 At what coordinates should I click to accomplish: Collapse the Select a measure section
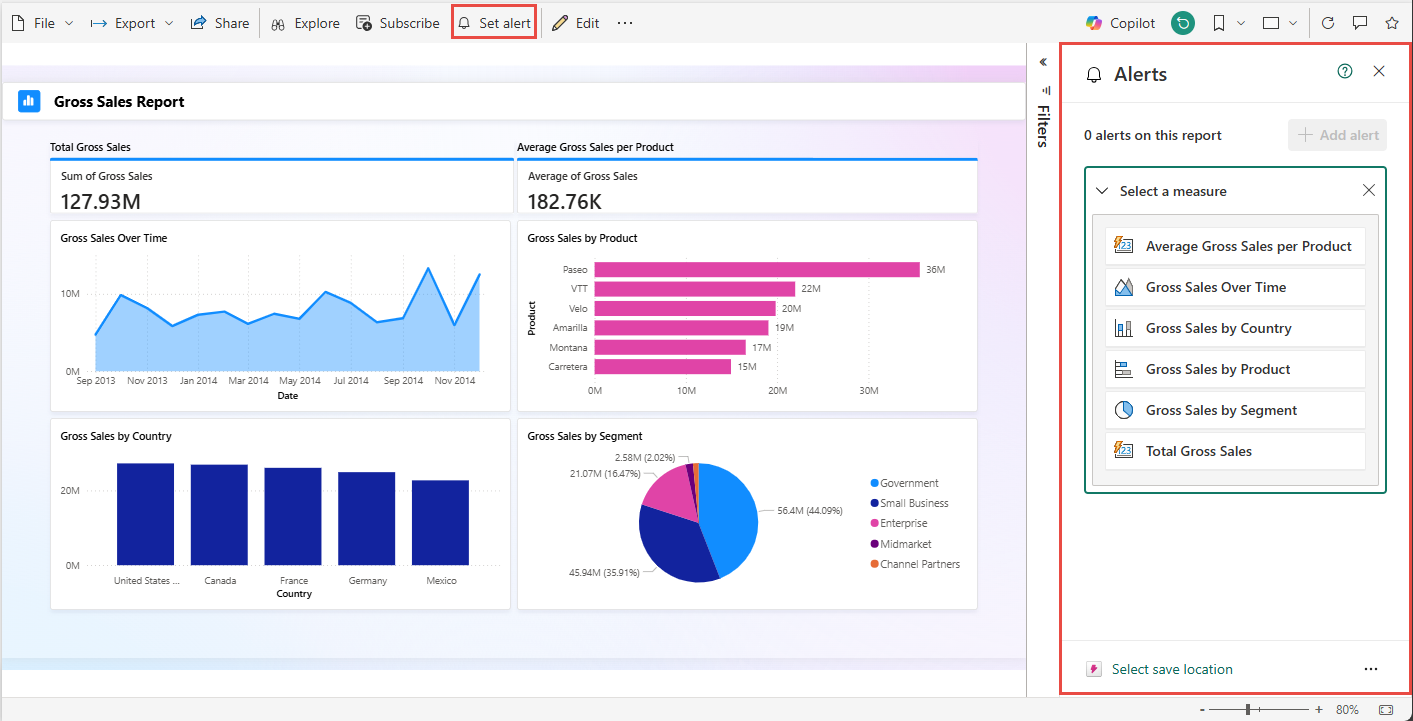click(1102, 191)
